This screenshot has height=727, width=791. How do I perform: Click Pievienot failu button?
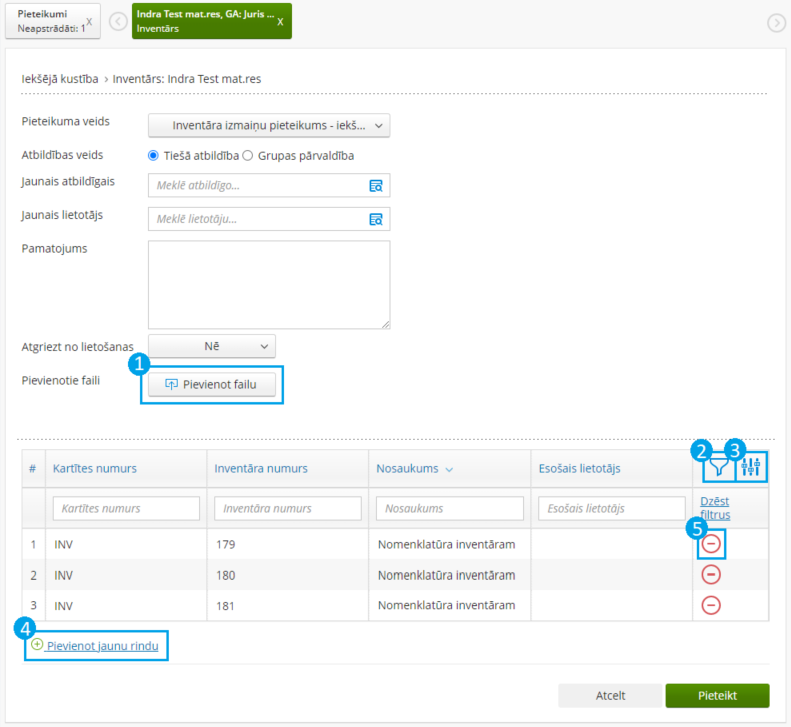click(x=212, y=384)
